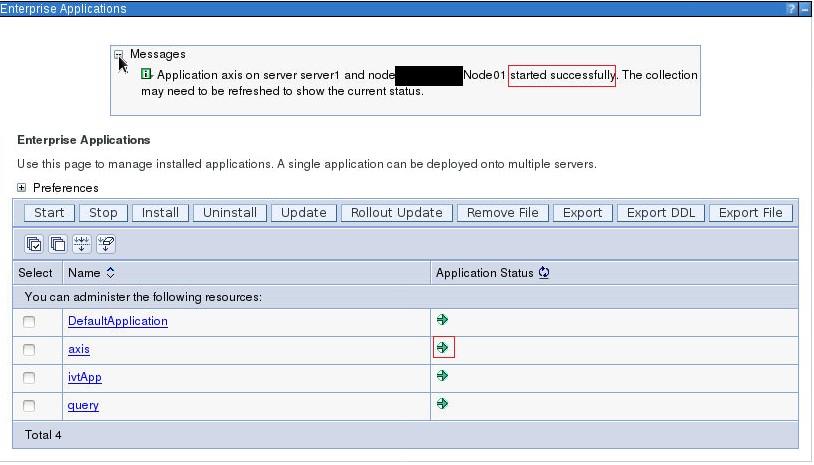Expand the Preferences section
814x465 pixels.
point(21,187)
